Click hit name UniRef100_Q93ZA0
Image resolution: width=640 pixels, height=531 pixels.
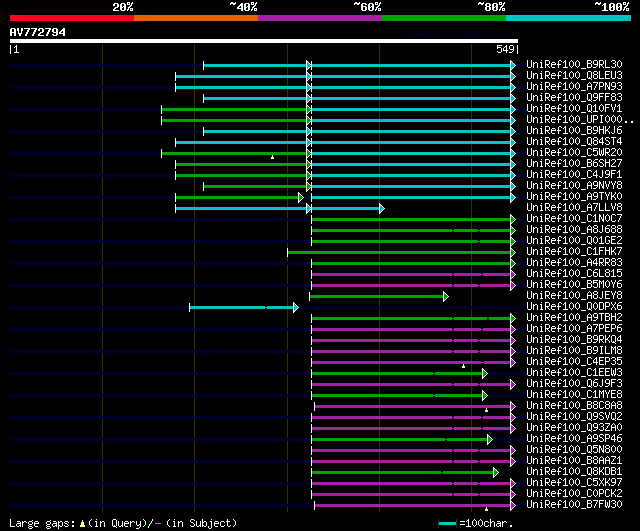pyautogui.click(x=574, y=428)
